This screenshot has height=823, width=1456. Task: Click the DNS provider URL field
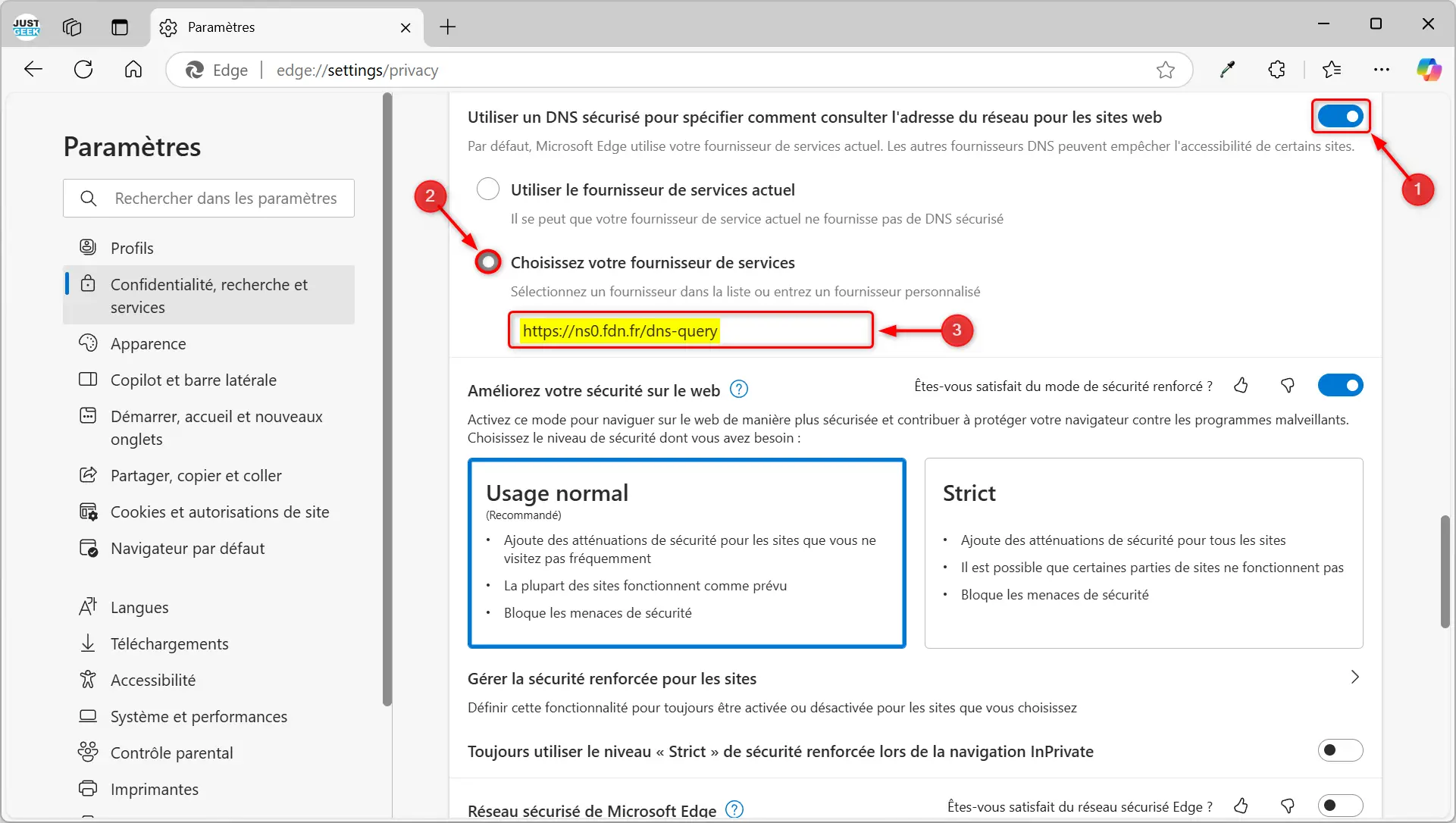pyautogui.click(x=690, y=330)
